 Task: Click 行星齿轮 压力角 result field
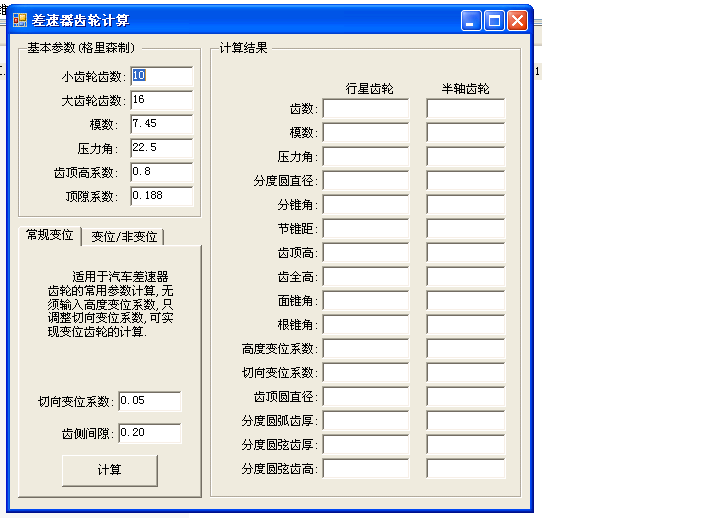[366, 157]
